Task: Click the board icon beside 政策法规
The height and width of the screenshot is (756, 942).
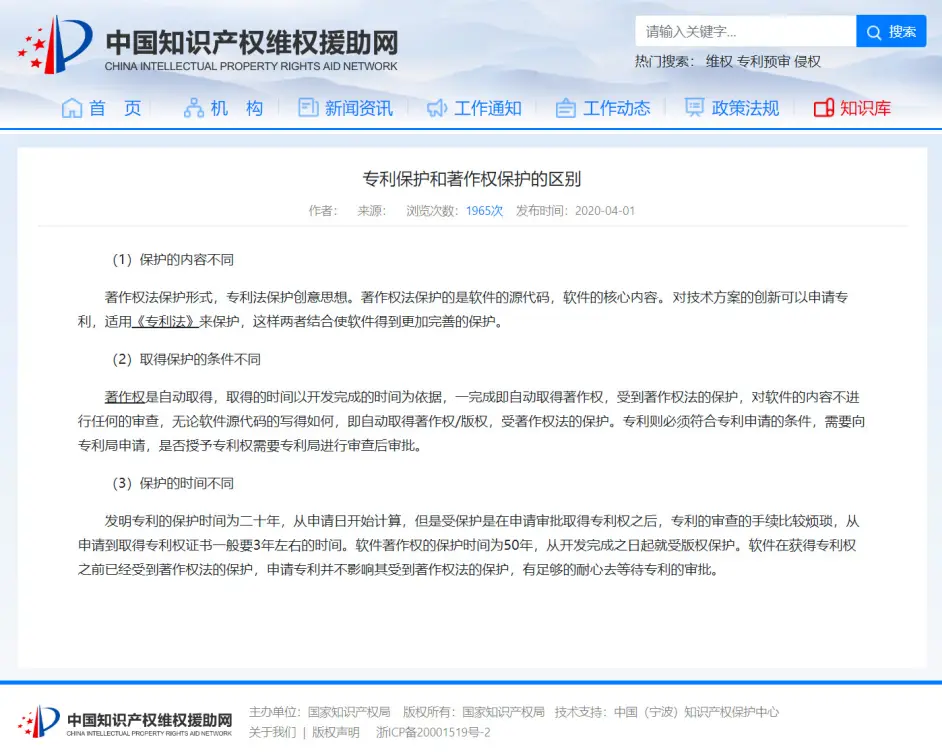Action: [694, 108]
